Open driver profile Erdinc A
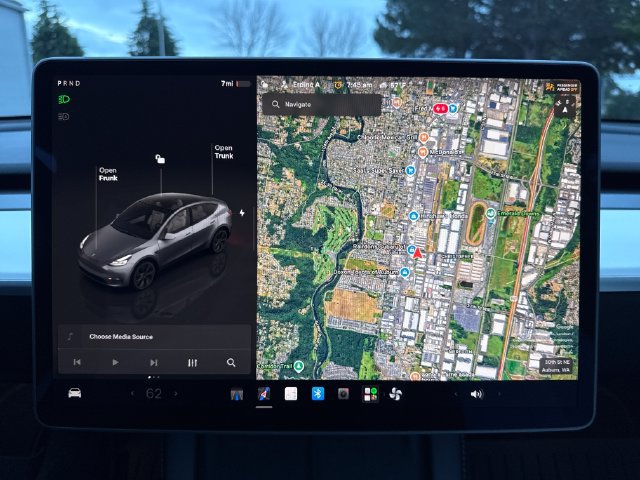 click(x=301, y=84)
